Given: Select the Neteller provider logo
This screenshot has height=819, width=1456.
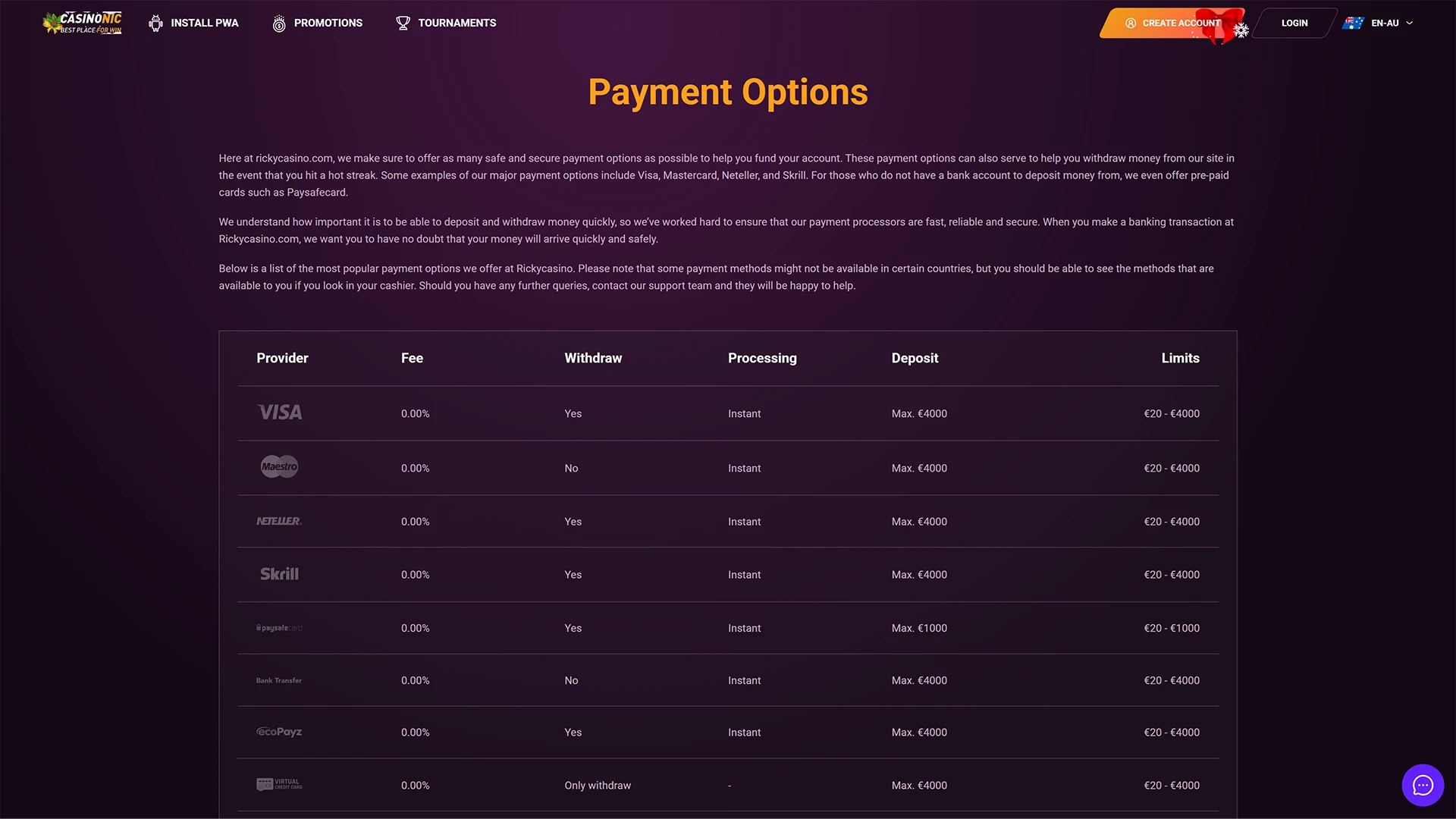Looking at the screenshot, I should tap(279, 521).
